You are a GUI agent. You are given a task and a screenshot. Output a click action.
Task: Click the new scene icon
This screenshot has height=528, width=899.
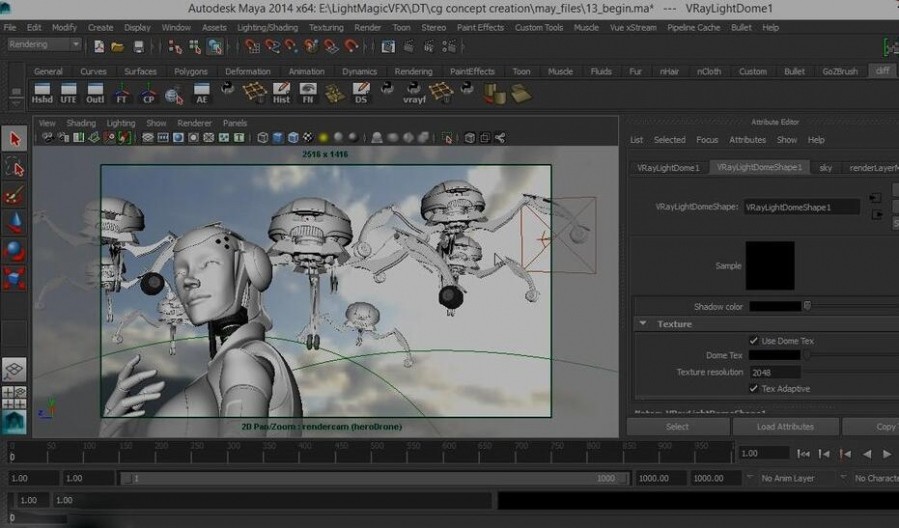tap(99, 46)
